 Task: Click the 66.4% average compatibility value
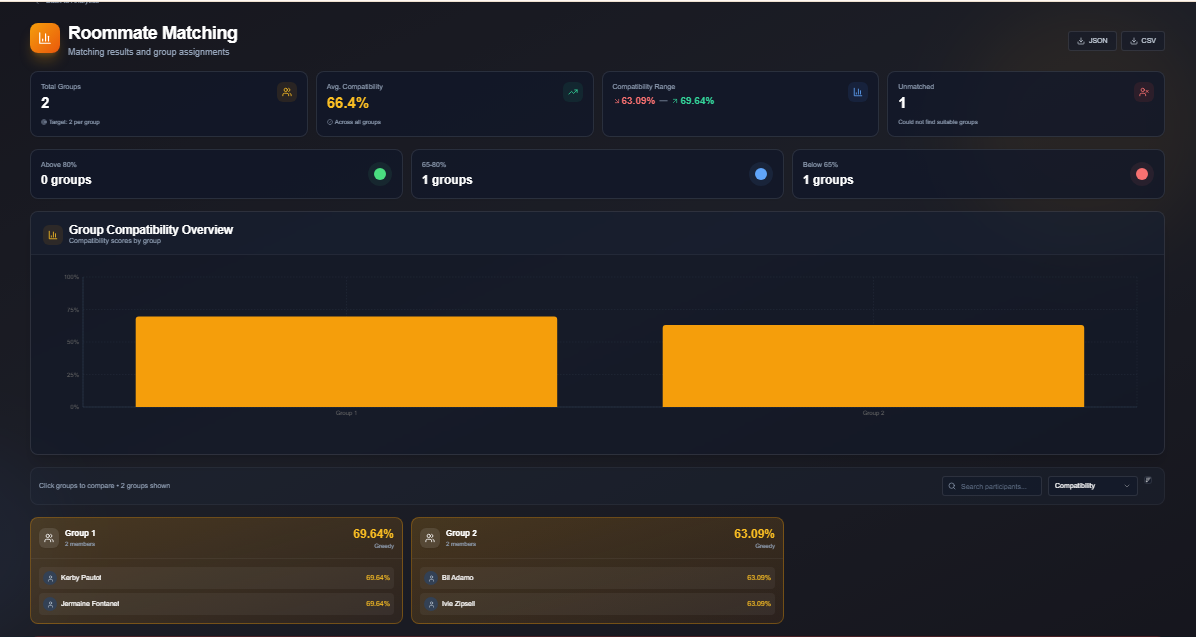[348, 103]
